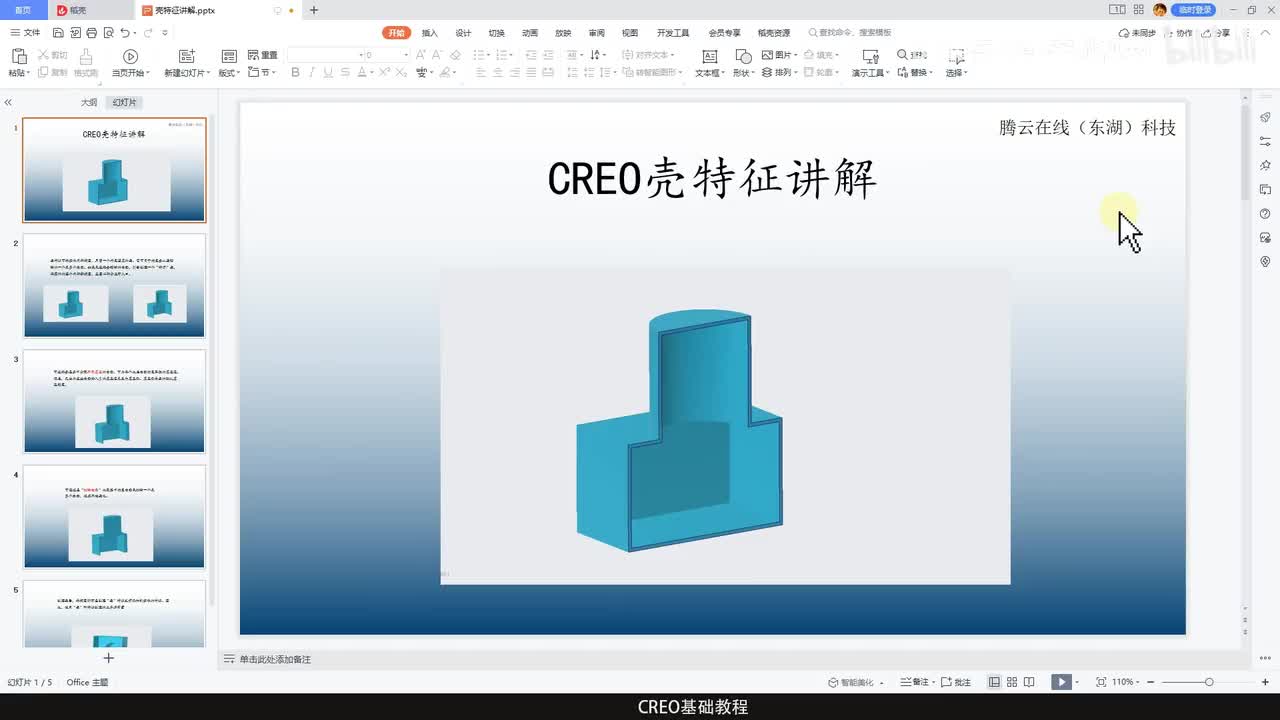Open the Design (设计) ribbon tab

point(463,33)
